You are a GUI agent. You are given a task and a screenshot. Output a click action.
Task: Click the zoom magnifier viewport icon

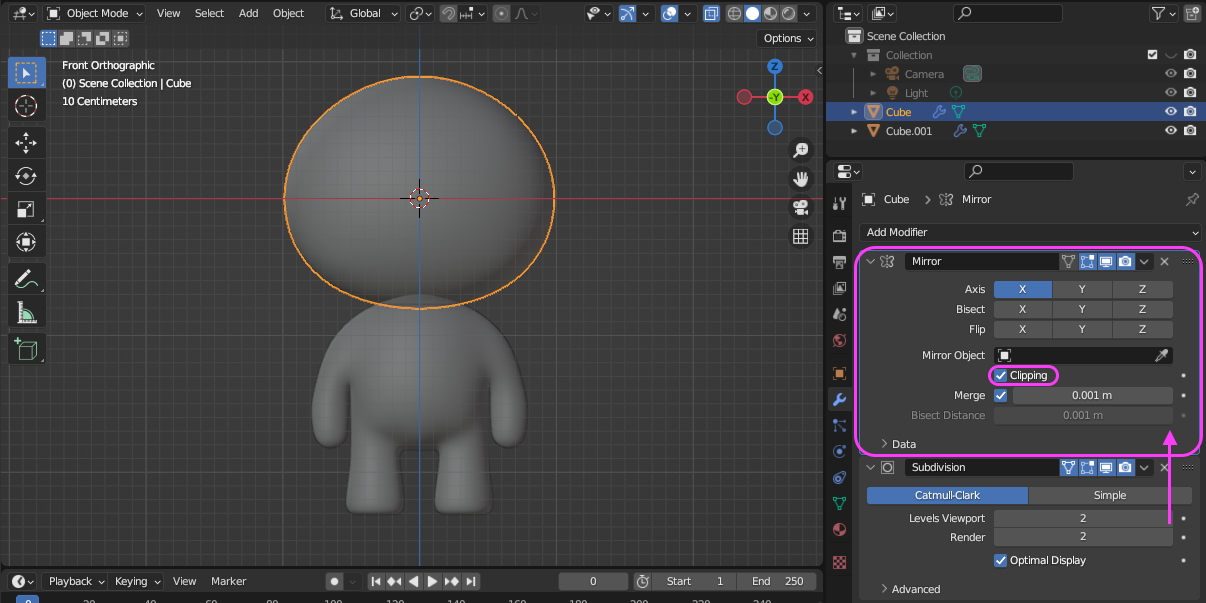800,150
